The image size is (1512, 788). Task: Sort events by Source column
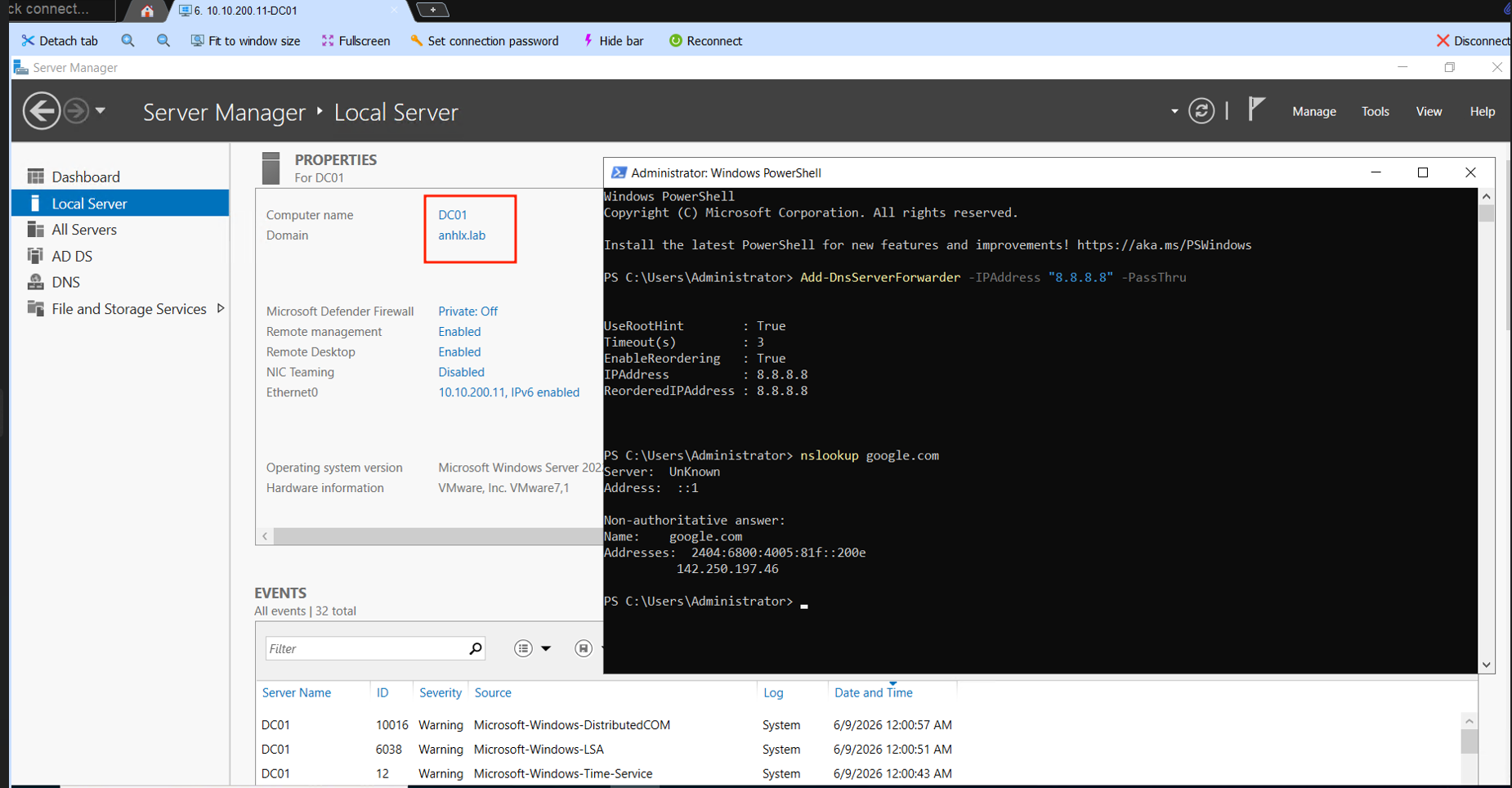[x=493, y=692]
